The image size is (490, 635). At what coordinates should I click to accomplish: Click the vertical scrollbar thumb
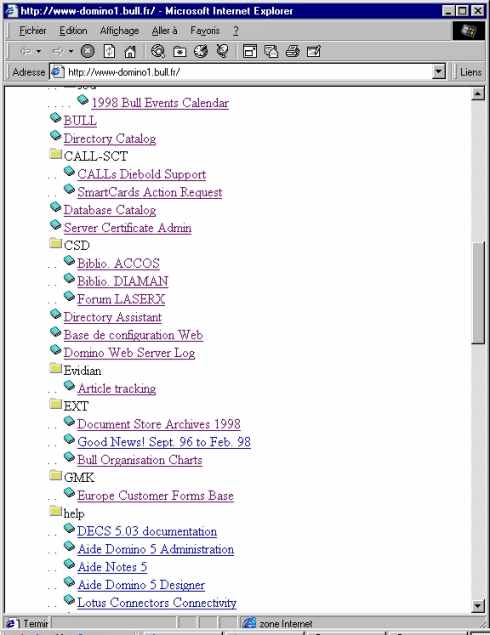tap(478, 292)
